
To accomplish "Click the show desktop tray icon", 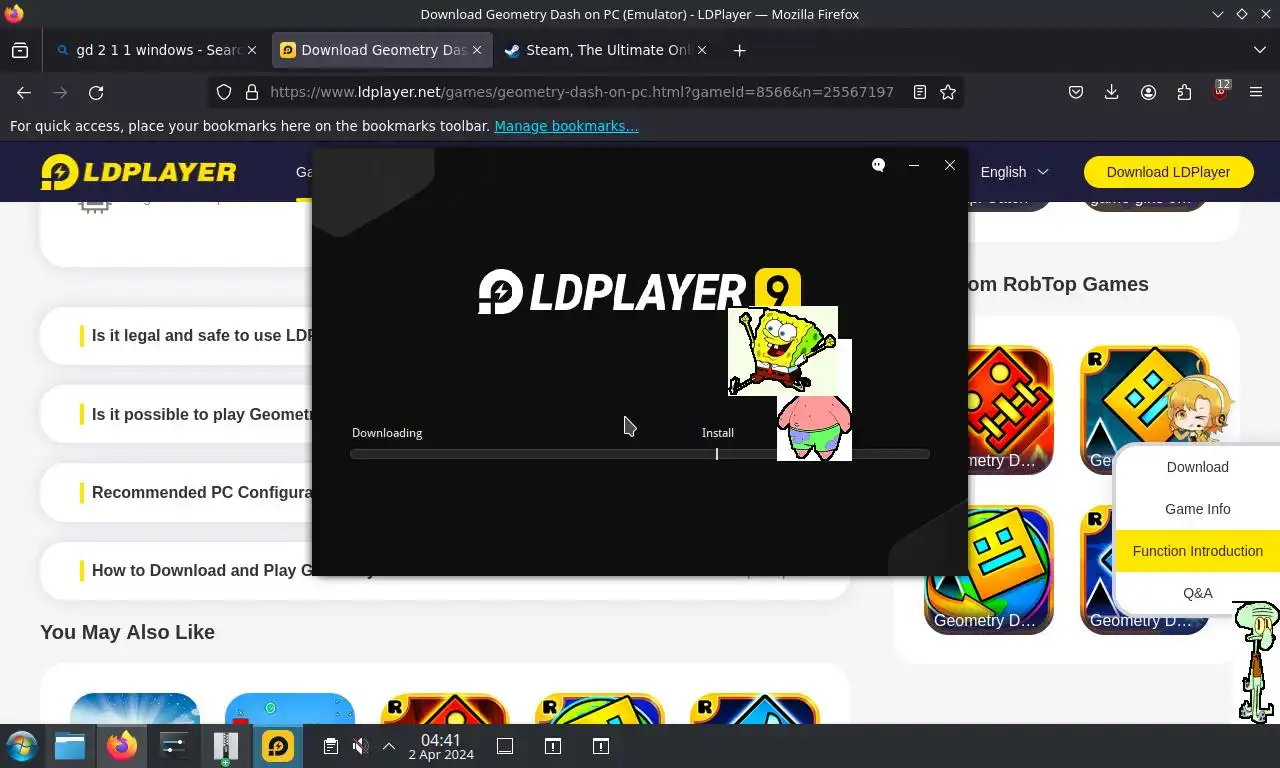I will click(505, 746).
